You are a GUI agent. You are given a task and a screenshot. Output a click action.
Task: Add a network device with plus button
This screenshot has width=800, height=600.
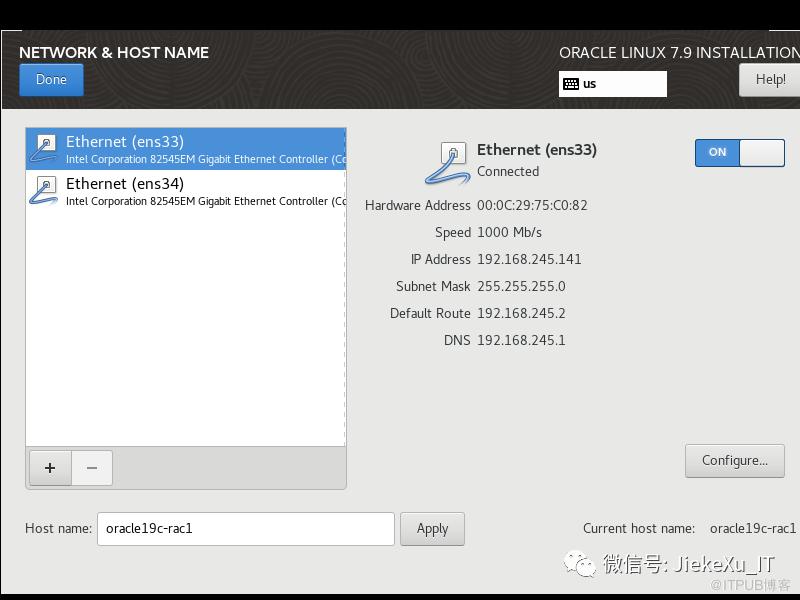(49, 468)
